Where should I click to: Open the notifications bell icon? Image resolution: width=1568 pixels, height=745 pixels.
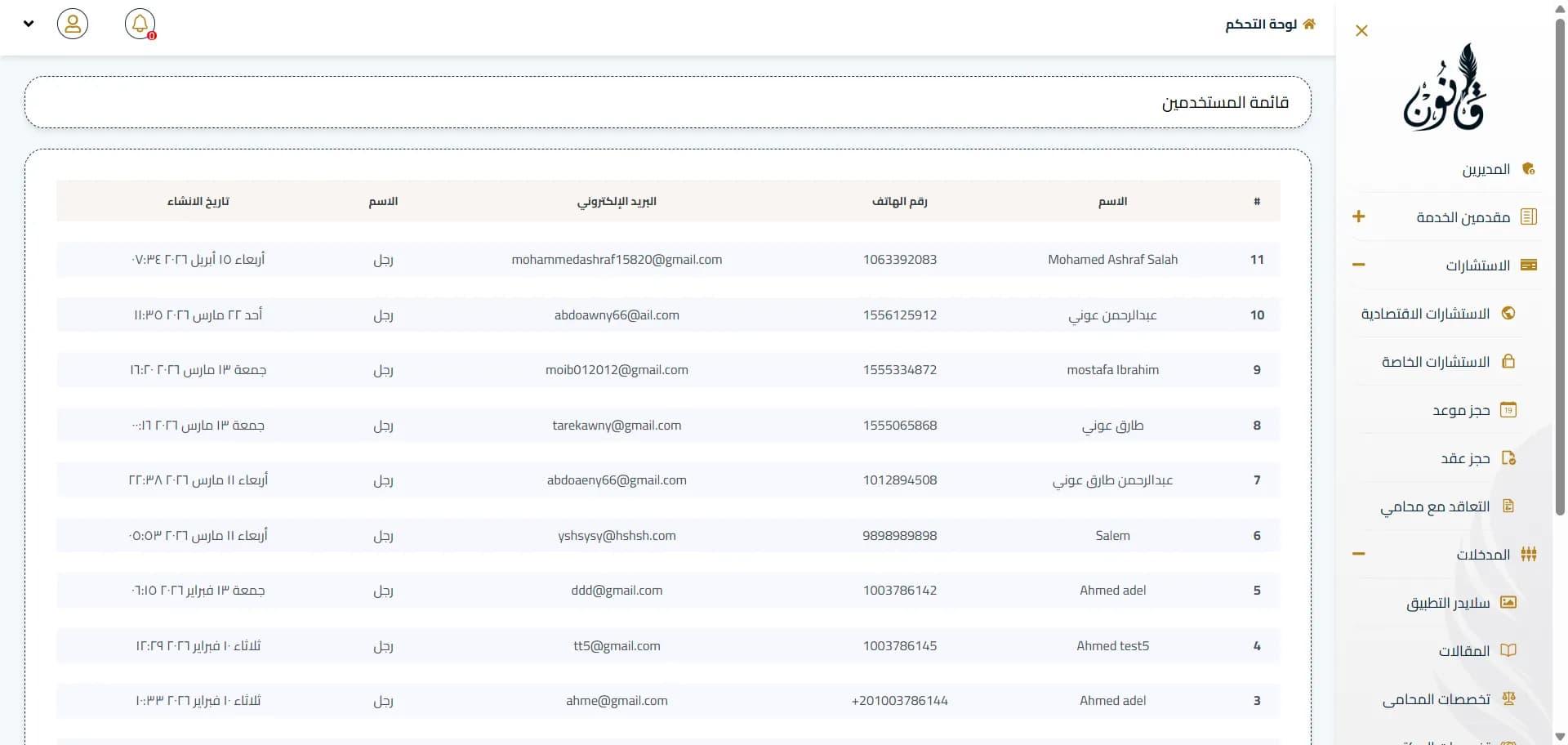[140, 24]
